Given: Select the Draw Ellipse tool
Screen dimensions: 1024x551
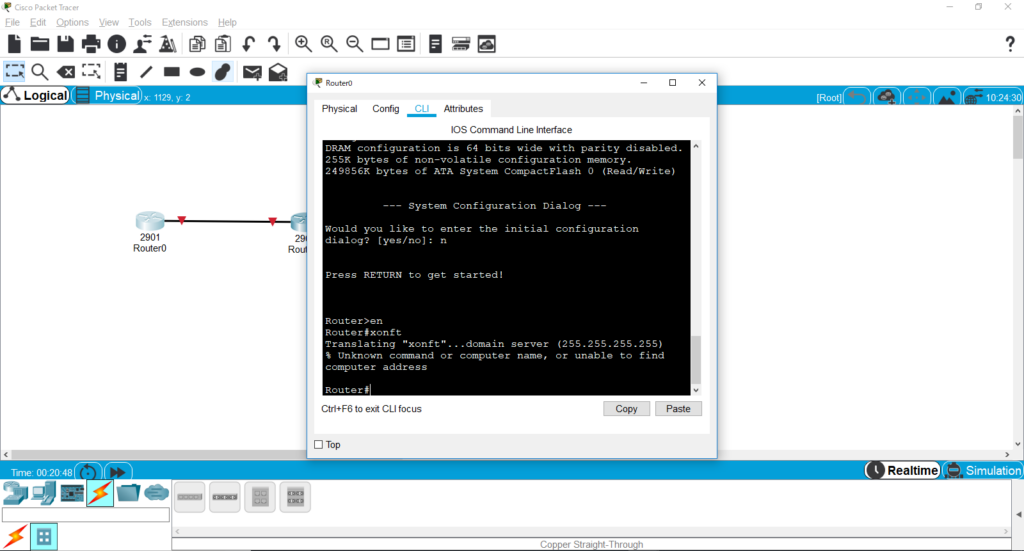Looking at the screenshot, I should (197, 71).
